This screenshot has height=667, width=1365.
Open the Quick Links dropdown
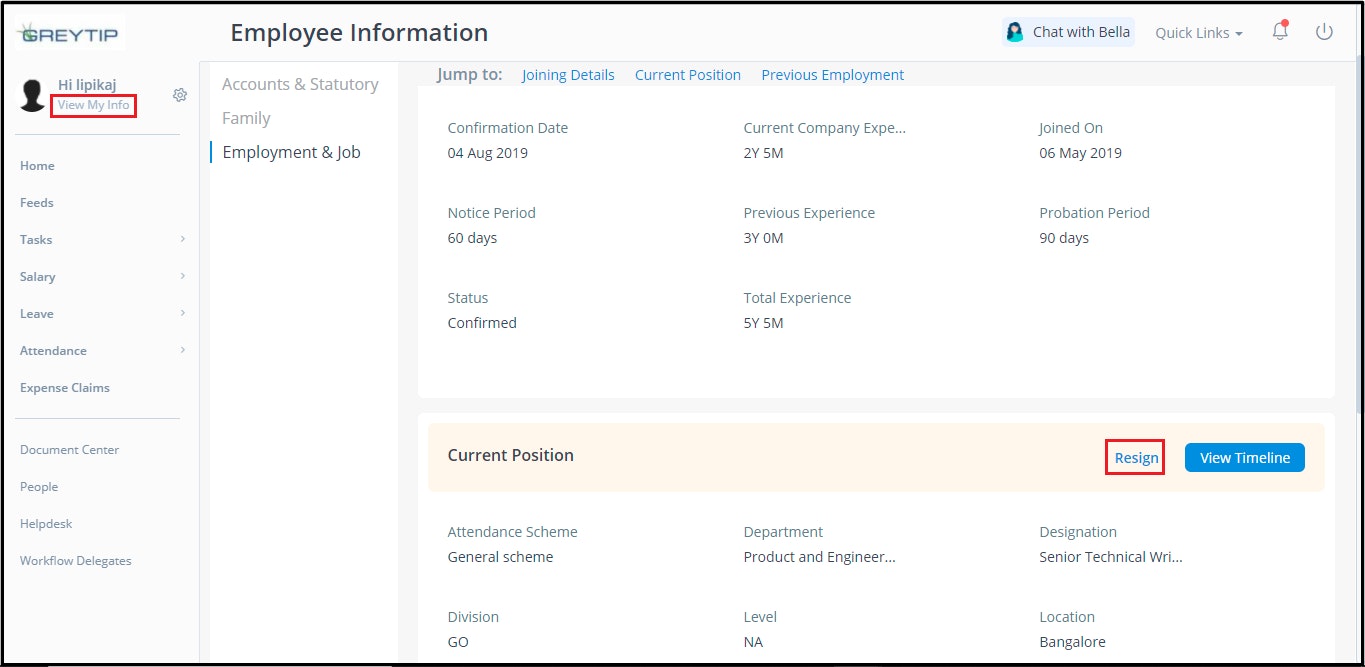(1197, 32)
